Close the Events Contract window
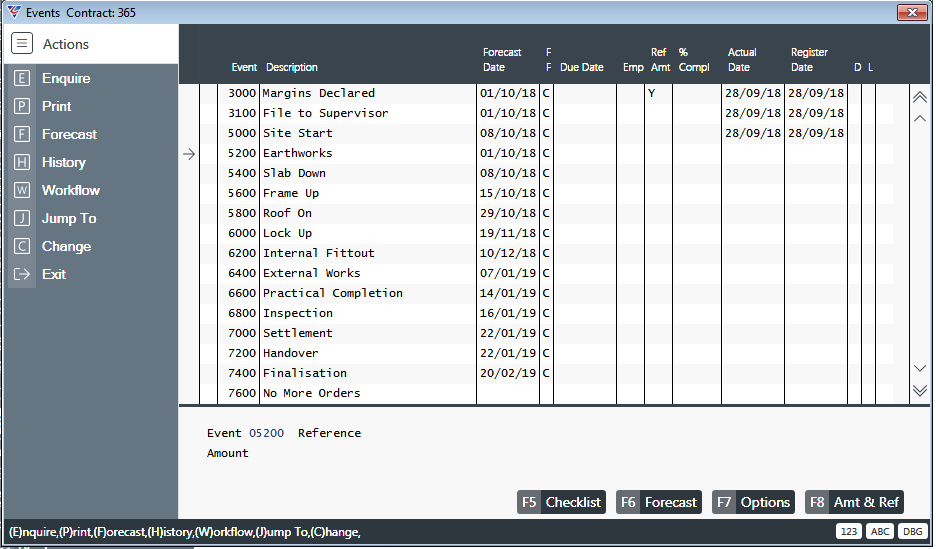Viewport: 936px width, 549px height. click(x=912, y=12)
